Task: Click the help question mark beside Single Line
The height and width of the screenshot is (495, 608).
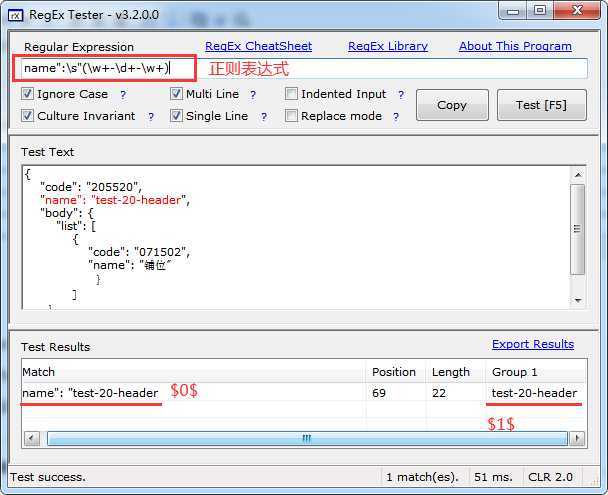Action: click(x=263, y=116)
